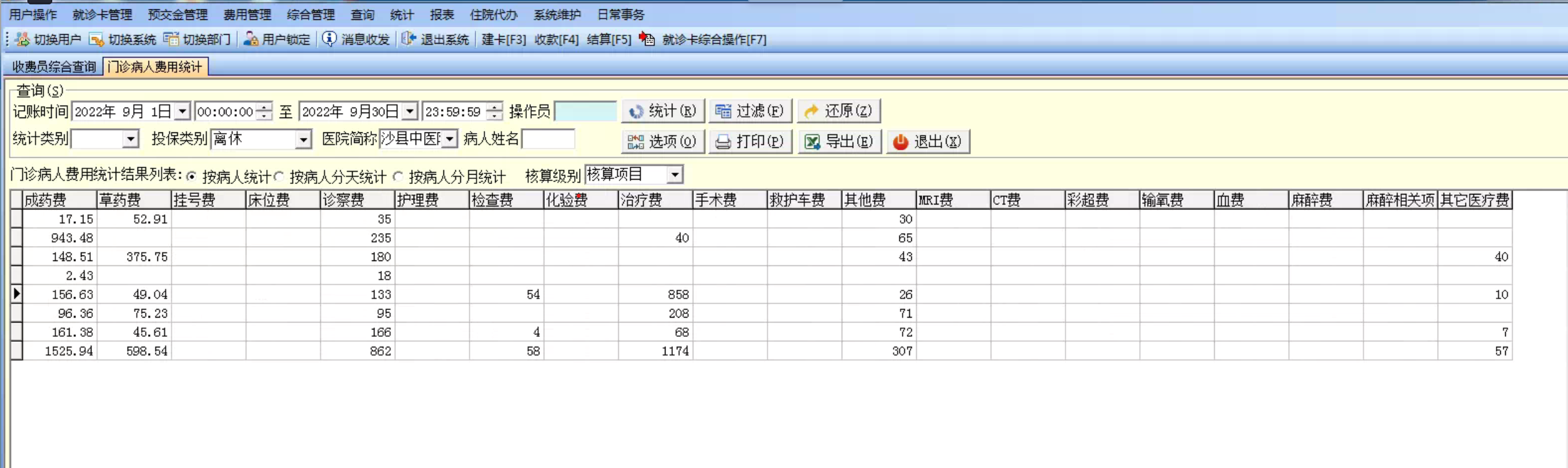
Task: Click the 其他费 column header
Action: click(879, 200)
